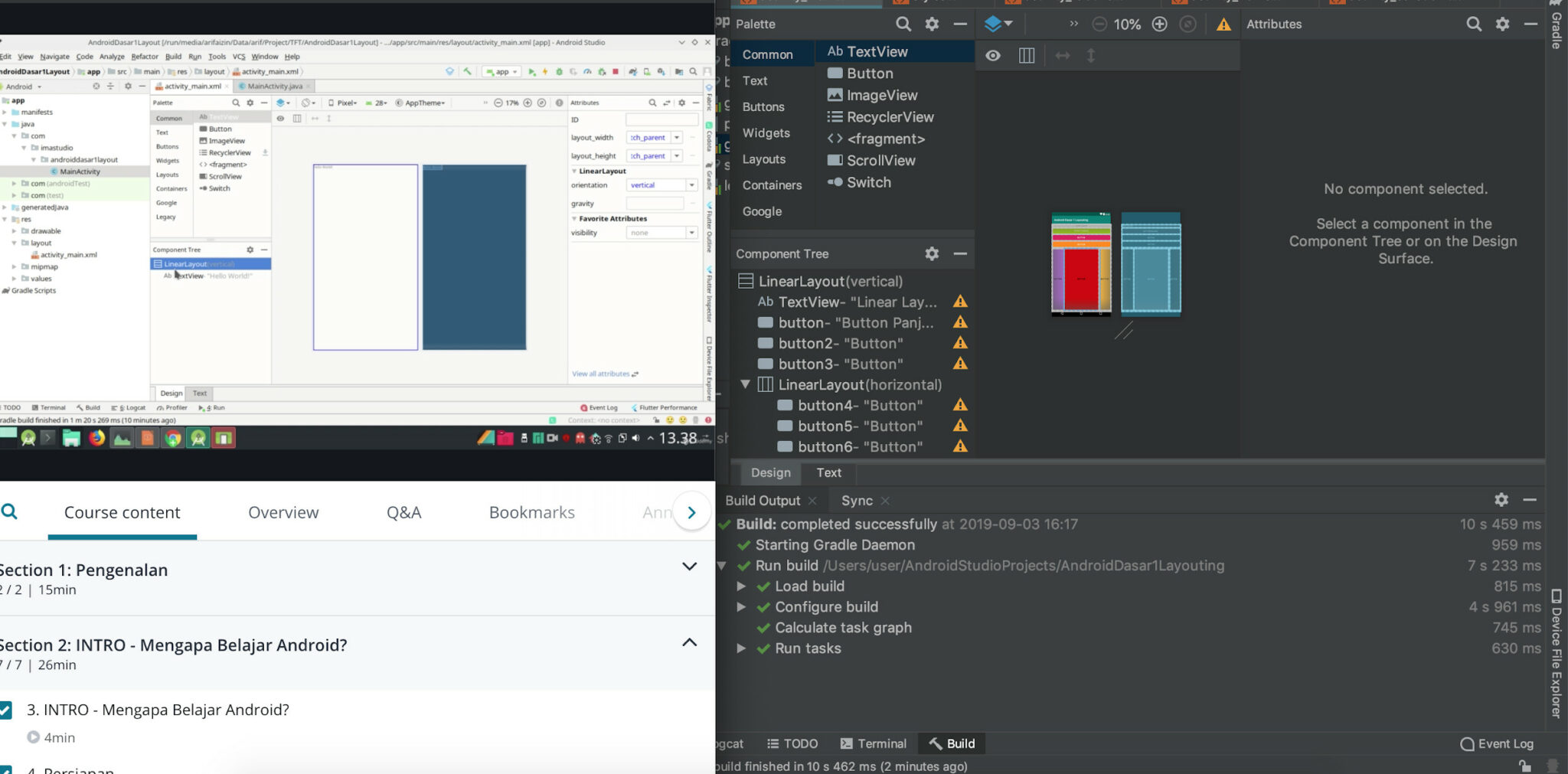
Task: Decrease zoom using the minus control
Action: 1099,24
